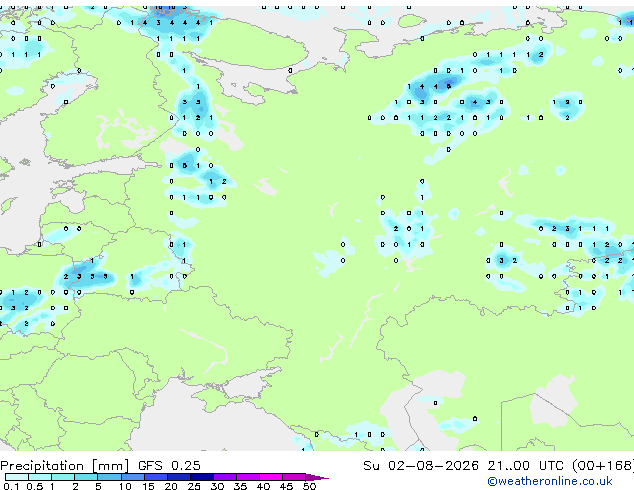Click the 0.1–0.5 mm legend swatch
This screenshot has height=490, width=634.
(17, 477)
